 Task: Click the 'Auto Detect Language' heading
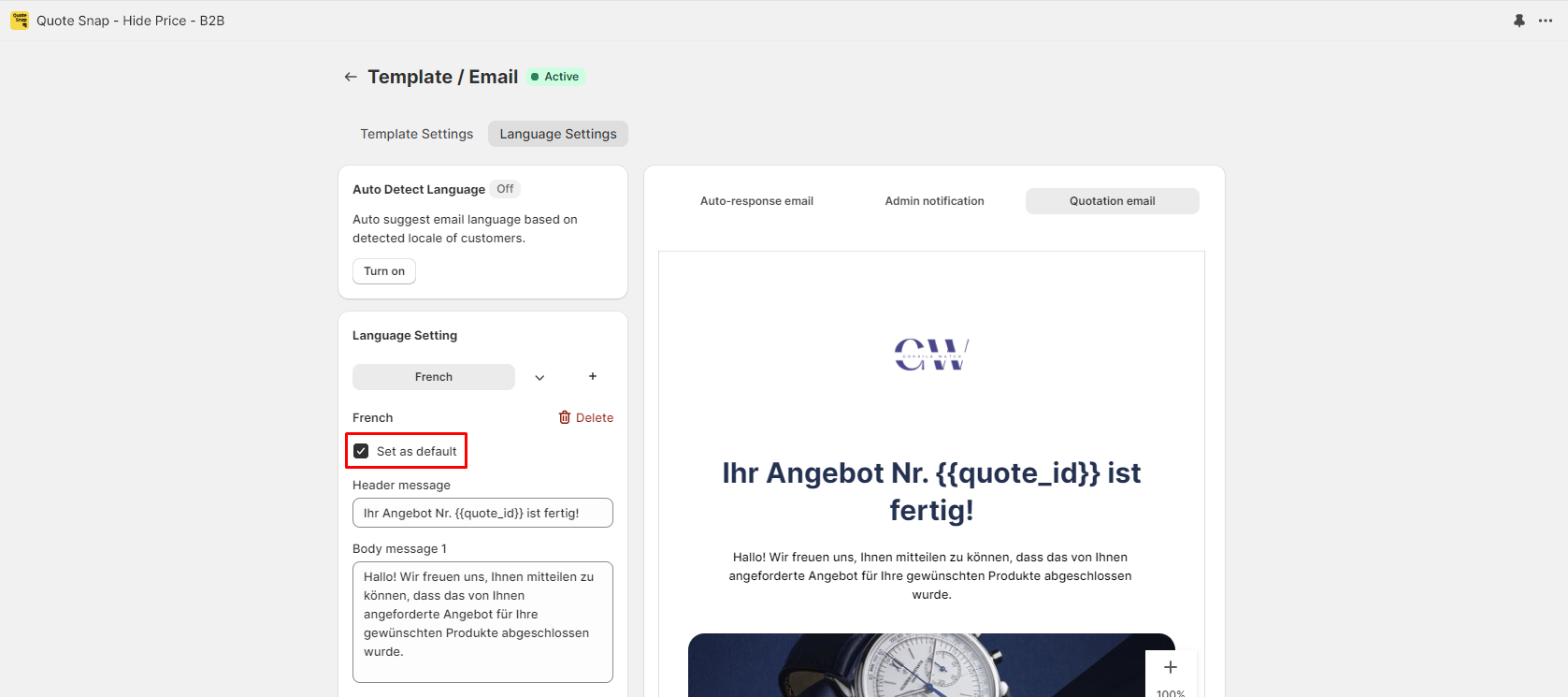[x=419, y=189]
